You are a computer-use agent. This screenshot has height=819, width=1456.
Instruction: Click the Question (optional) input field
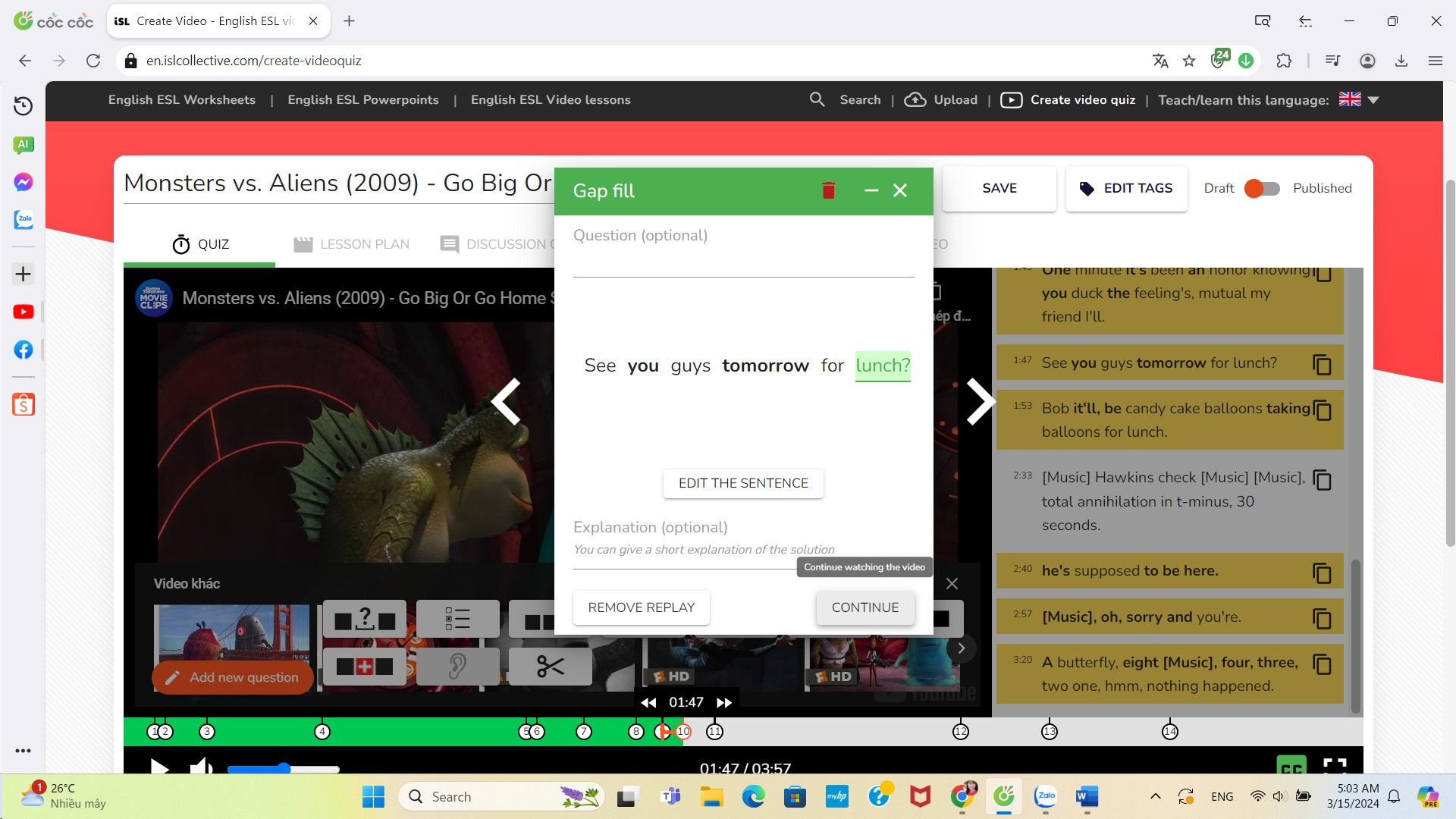click(743, 262)
